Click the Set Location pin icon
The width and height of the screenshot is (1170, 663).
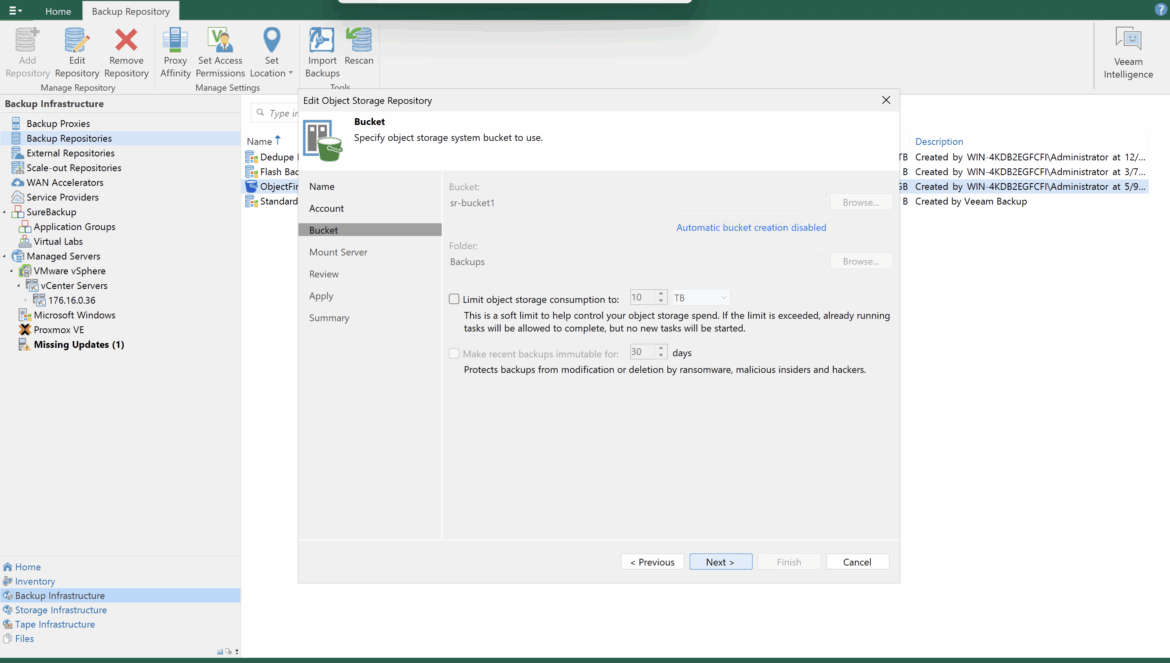[x=272, y=41]
